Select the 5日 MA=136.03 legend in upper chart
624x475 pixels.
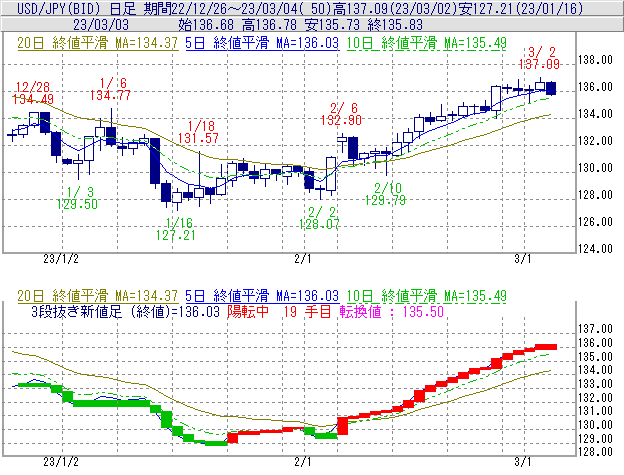(x=262, y=43)
